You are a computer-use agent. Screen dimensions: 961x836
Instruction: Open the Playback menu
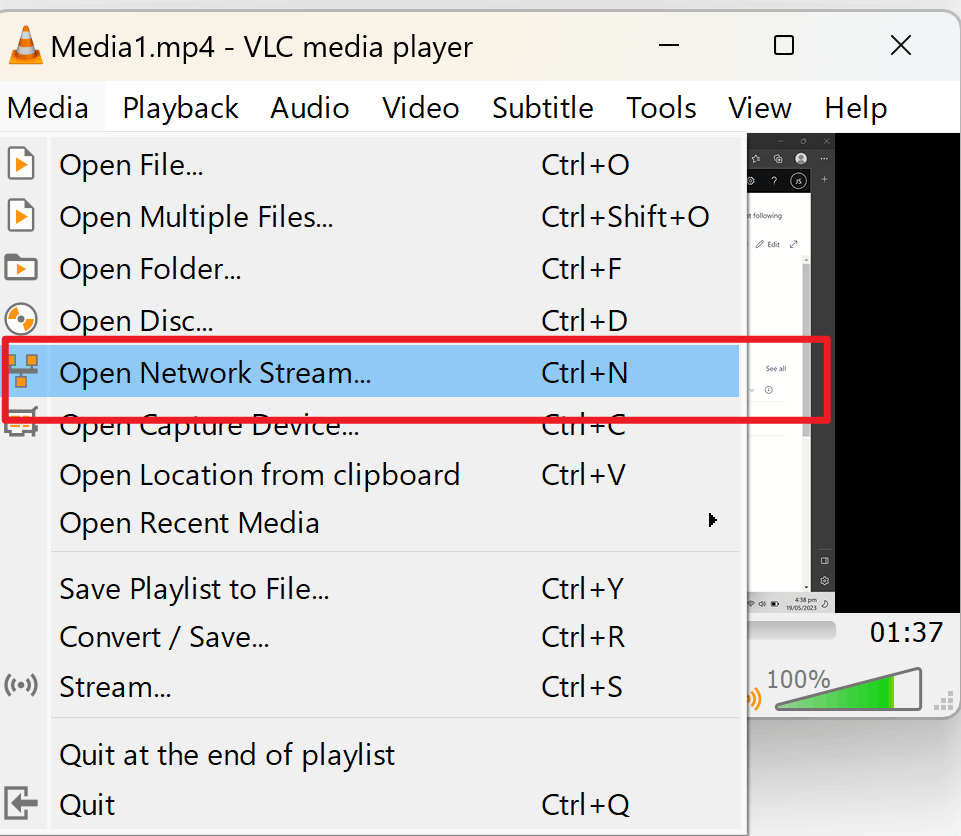tap(179, 107)
